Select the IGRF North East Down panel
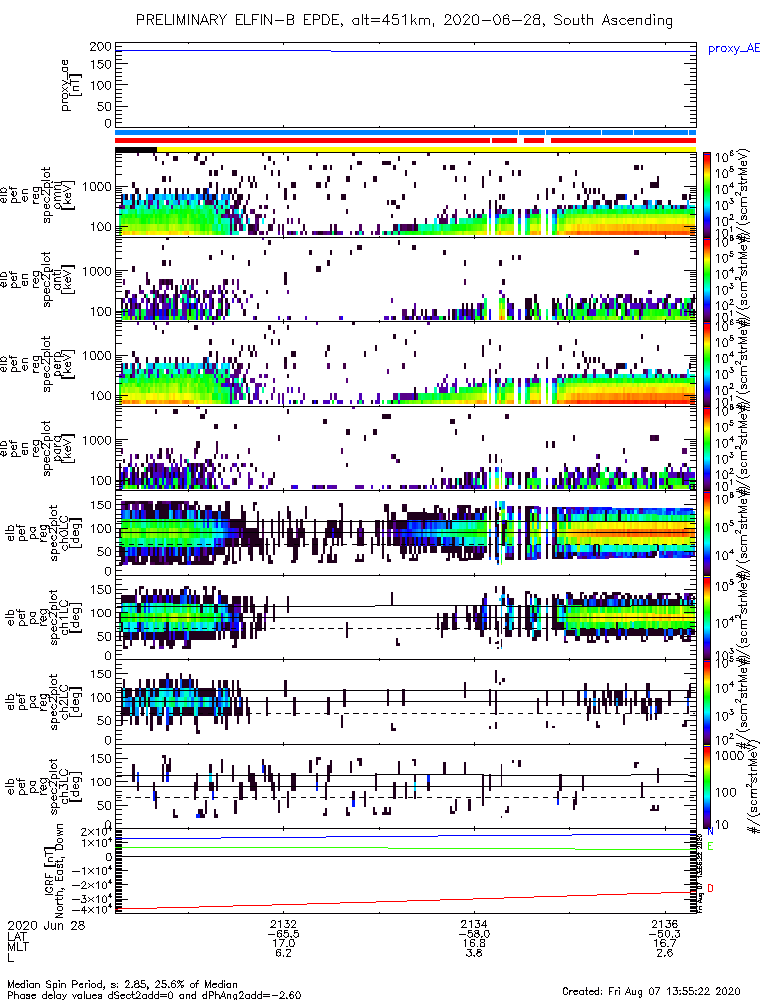 click(x=406, y=871)
